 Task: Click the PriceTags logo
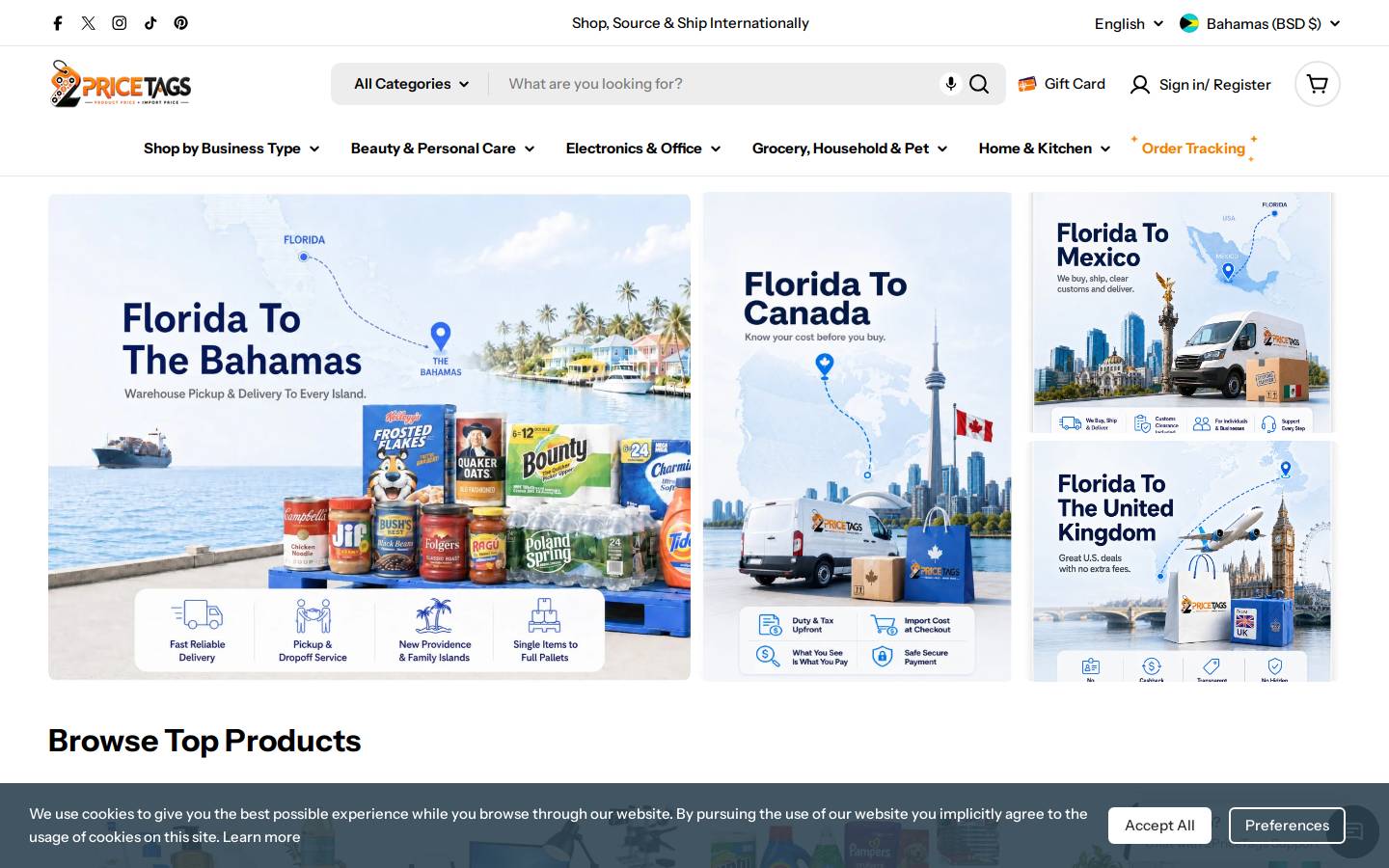pos(121,84)
